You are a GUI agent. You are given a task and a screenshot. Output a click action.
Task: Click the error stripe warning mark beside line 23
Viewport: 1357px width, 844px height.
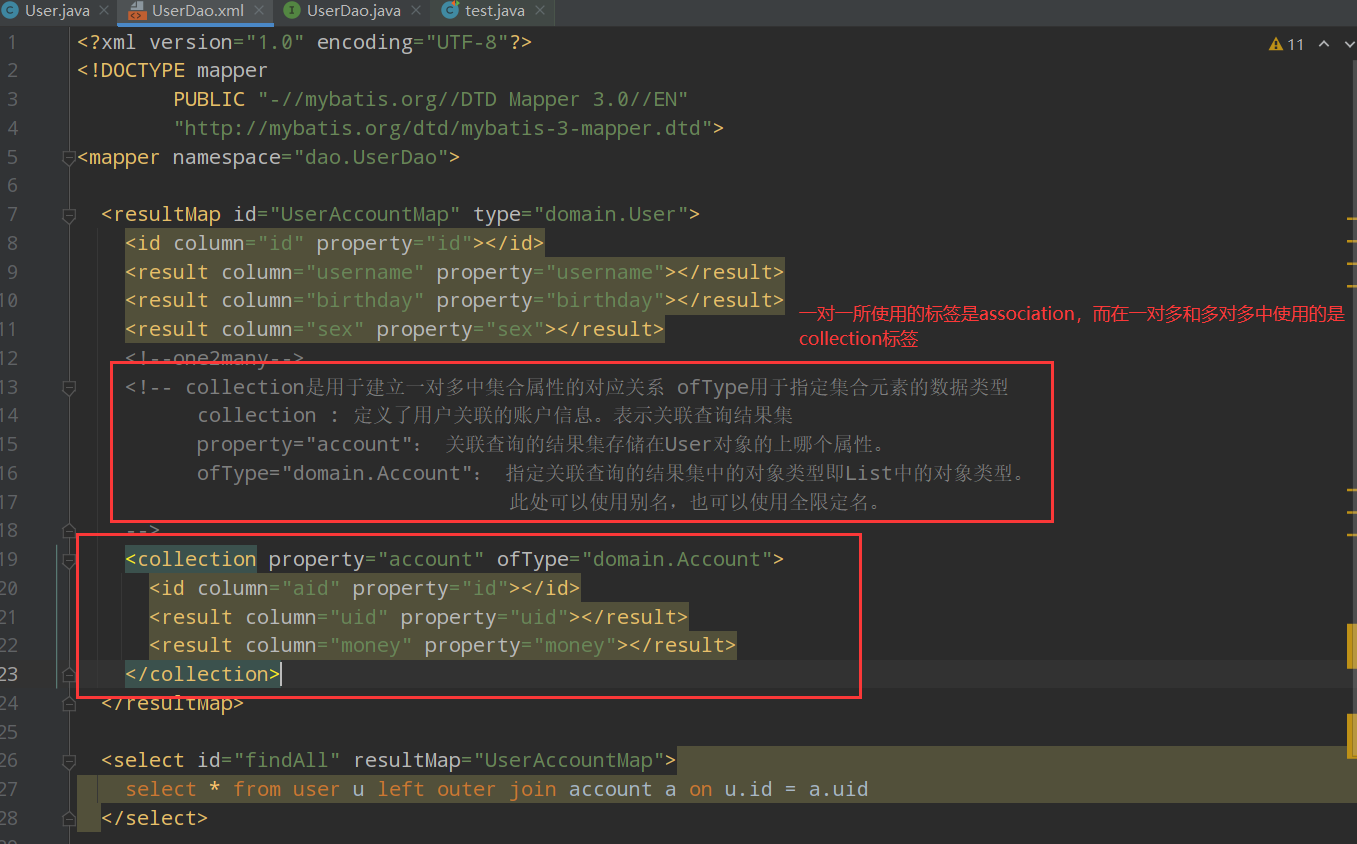pyautogui.click(x=1352, y=645)
